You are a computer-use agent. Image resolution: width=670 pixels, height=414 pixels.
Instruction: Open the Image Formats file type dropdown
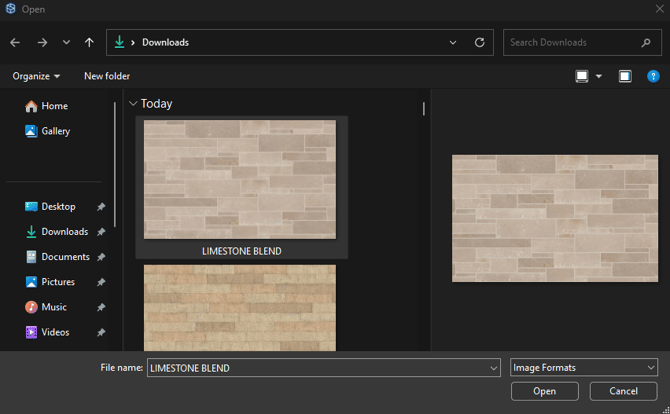(584, 367)
